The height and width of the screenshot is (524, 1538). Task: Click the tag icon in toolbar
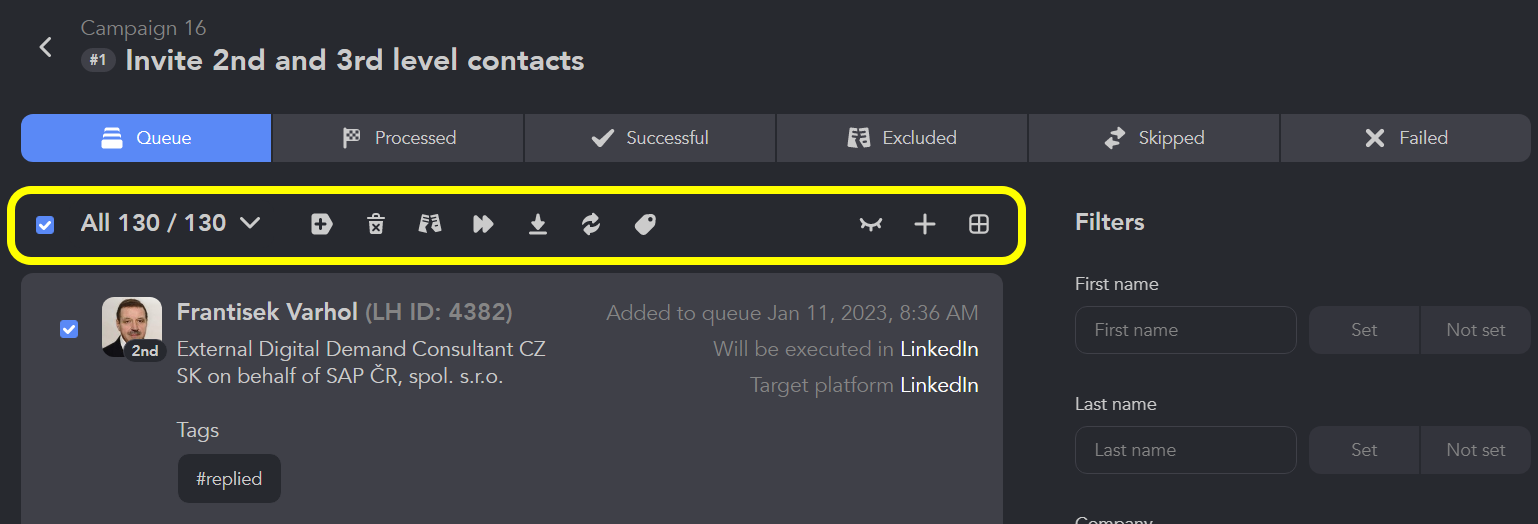645,224
